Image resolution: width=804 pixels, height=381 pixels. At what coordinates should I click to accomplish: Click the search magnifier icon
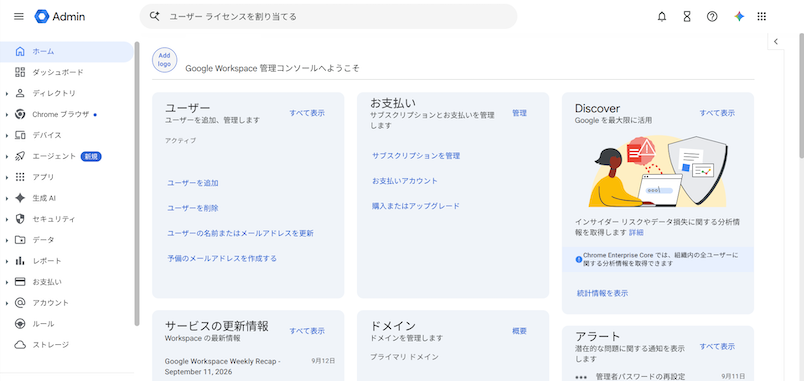click(x=154, y=16)
